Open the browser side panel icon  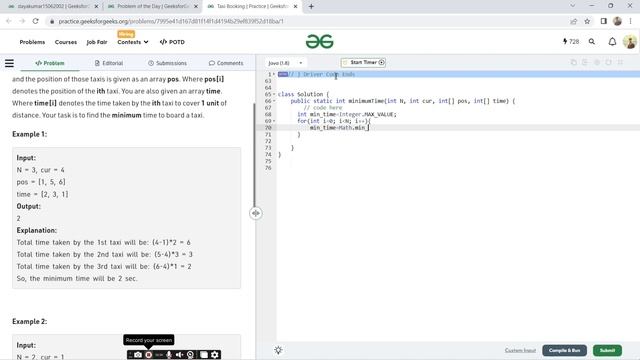pos(604,21)
